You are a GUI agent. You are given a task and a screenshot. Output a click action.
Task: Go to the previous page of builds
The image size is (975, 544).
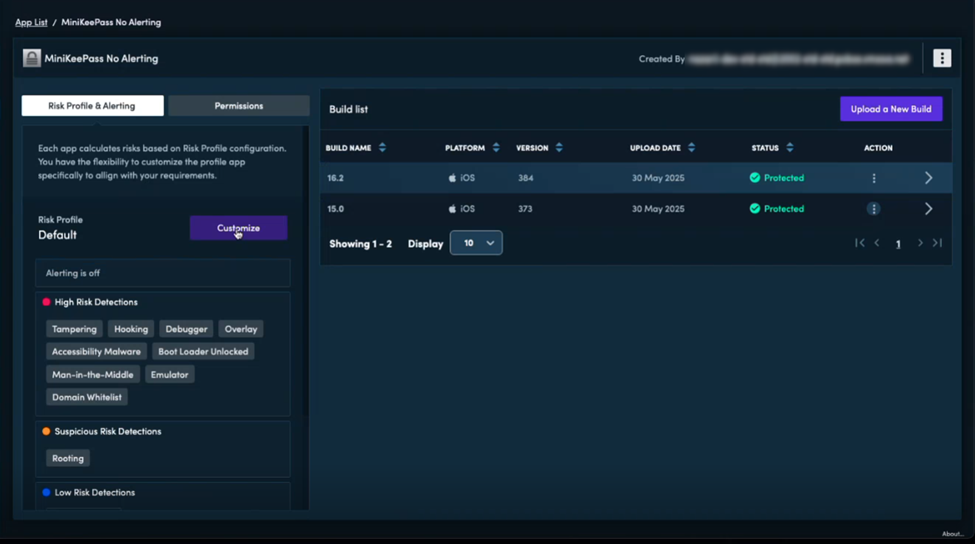[x=877, y=243]
